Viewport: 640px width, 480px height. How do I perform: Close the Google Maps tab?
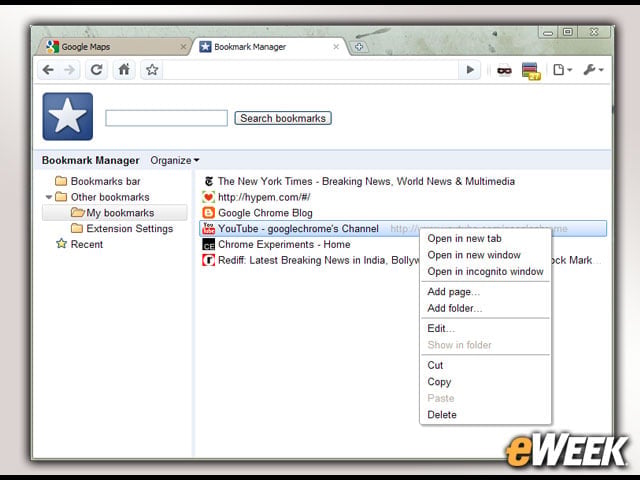[x=183, y=47]
